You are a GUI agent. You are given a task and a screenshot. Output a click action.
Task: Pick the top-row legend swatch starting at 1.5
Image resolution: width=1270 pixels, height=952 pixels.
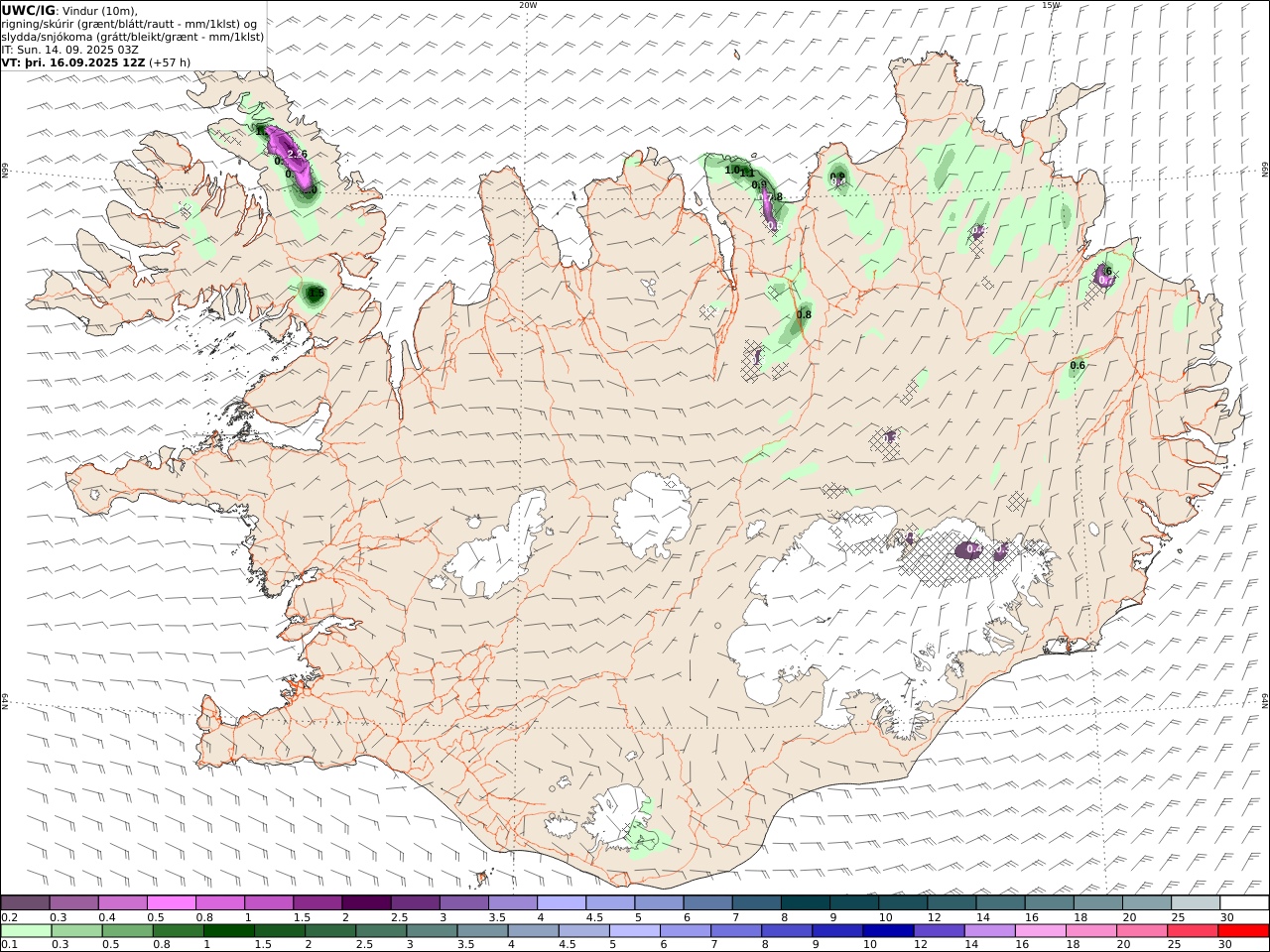pyautogui.click(x=317, y=902)
